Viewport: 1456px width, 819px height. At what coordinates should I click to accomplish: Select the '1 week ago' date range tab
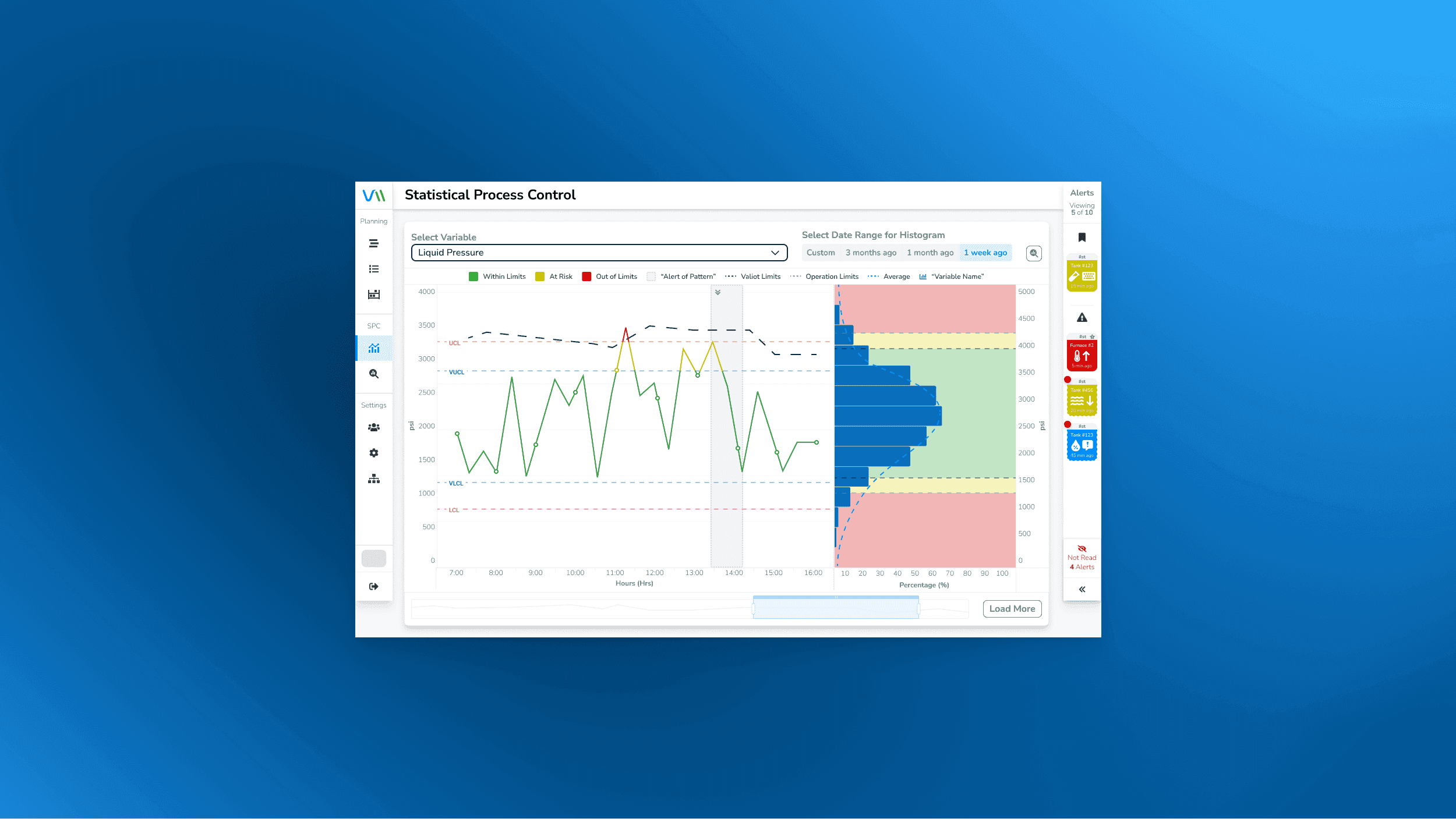(985, 252)
